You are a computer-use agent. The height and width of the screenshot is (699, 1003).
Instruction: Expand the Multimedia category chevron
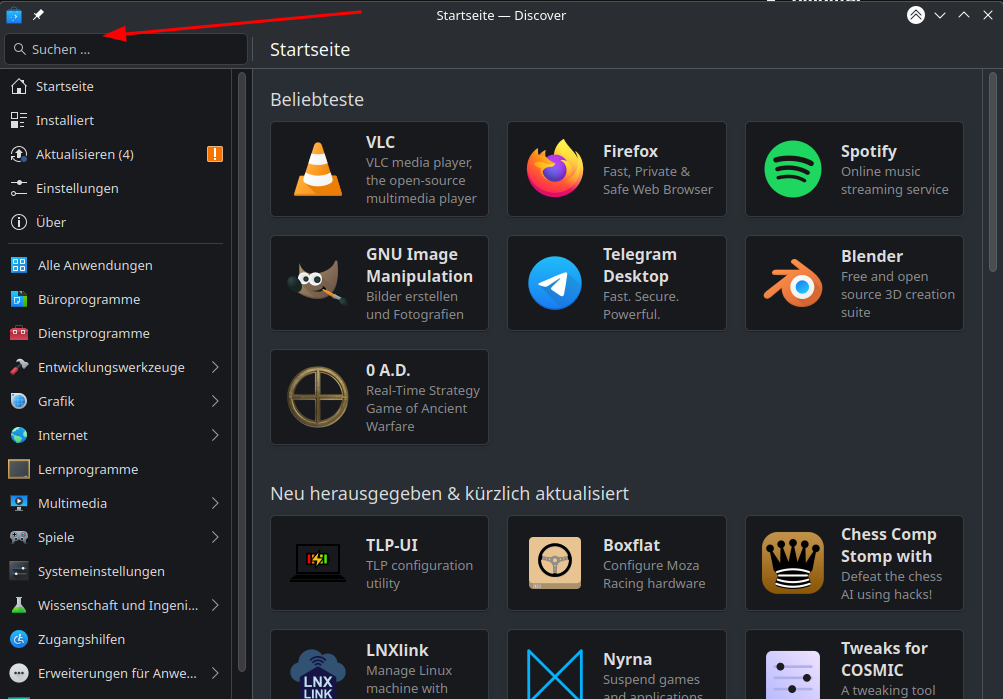[215, 503]
